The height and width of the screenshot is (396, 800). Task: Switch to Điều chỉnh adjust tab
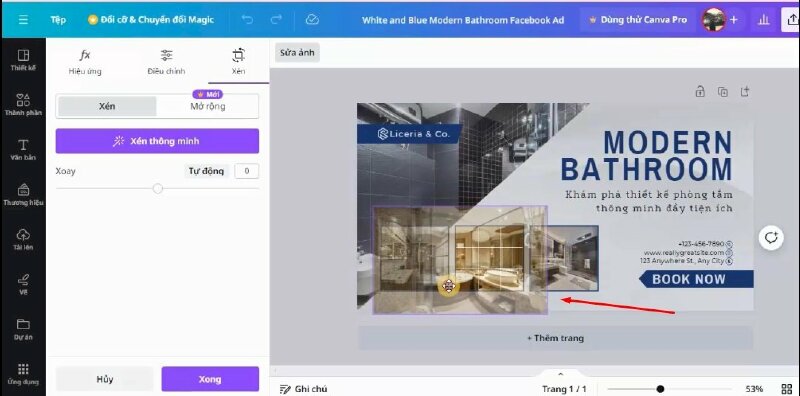[x=166, y=62]
